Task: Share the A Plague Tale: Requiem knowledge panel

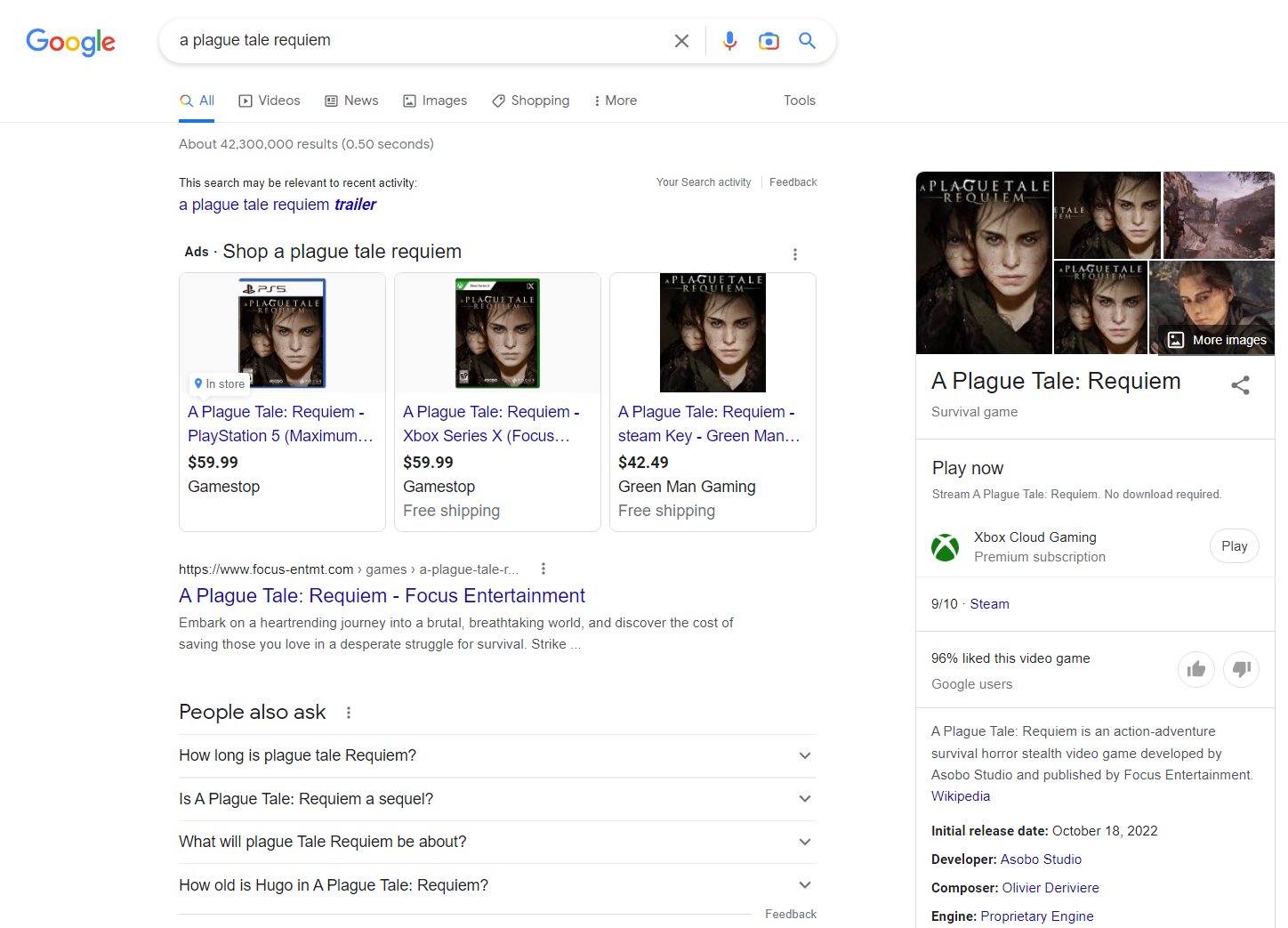Action: pyautogui.click(x=1240, y=385)
